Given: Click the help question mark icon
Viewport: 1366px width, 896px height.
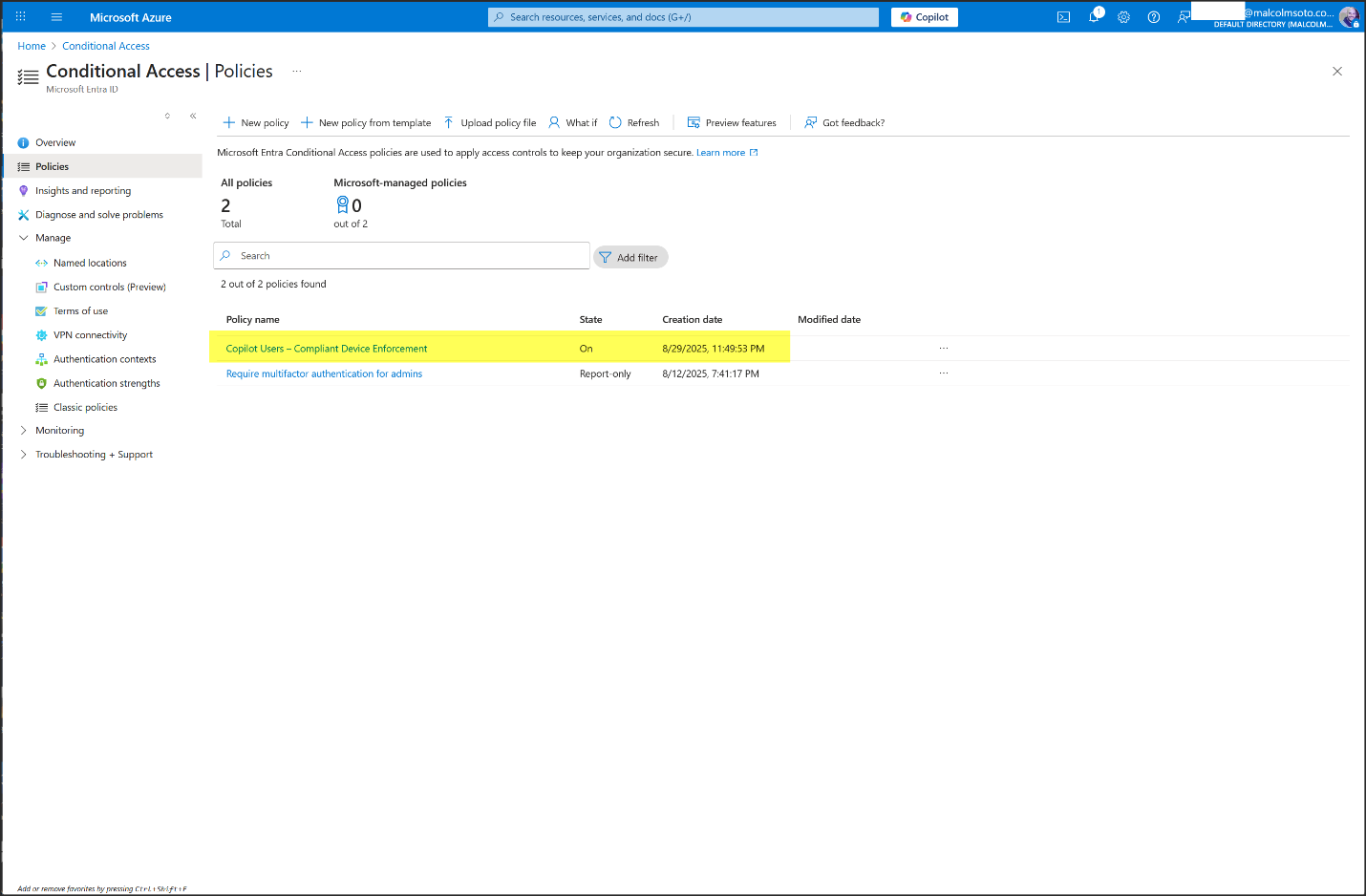Looking at the screenshot, I should pyautogui.click(x=1153, y=17).
